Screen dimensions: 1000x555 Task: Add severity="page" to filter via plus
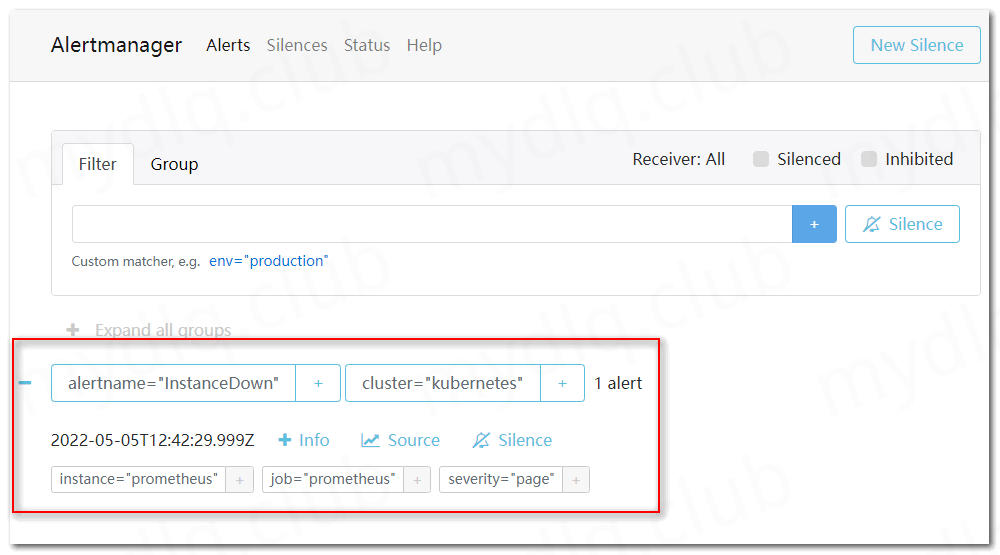pos(576,480)
